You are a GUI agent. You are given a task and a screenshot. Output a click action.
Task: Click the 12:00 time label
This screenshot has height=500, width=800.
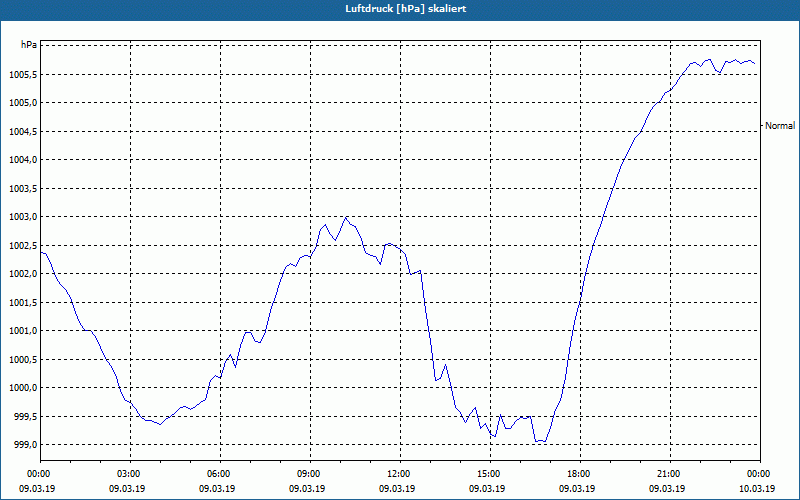(x=401, y=474)
